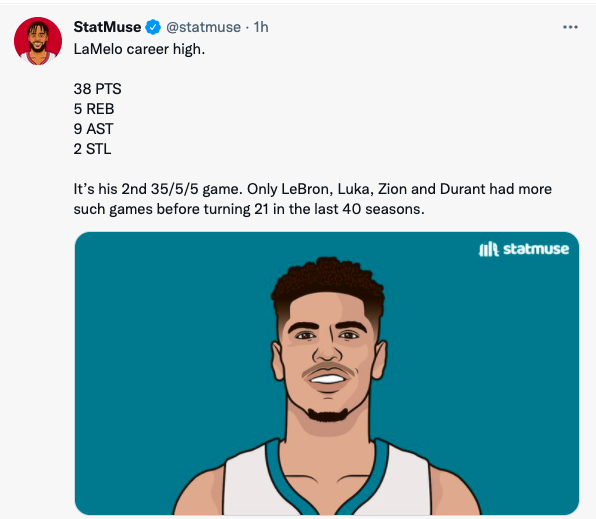The height and width of the screenshot is (519, 596).
Task: Click 'such games before turning 21' text line
Action: (171, 209)
